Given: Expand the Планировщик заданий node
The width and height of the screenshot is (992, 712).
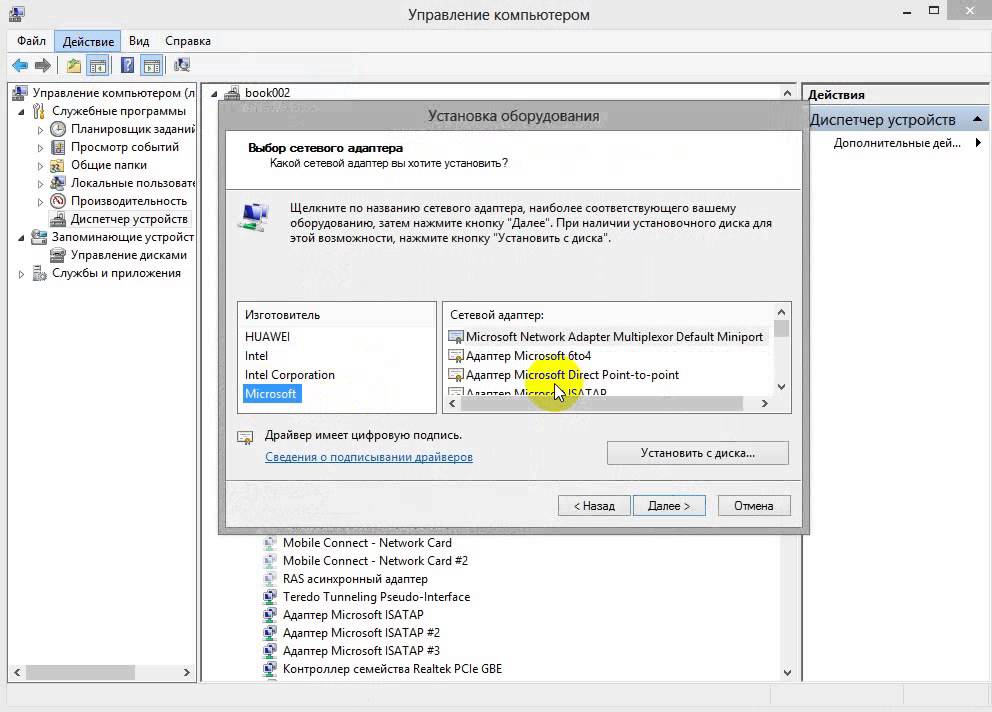Looking at the screenshot, I should point(40,130).
